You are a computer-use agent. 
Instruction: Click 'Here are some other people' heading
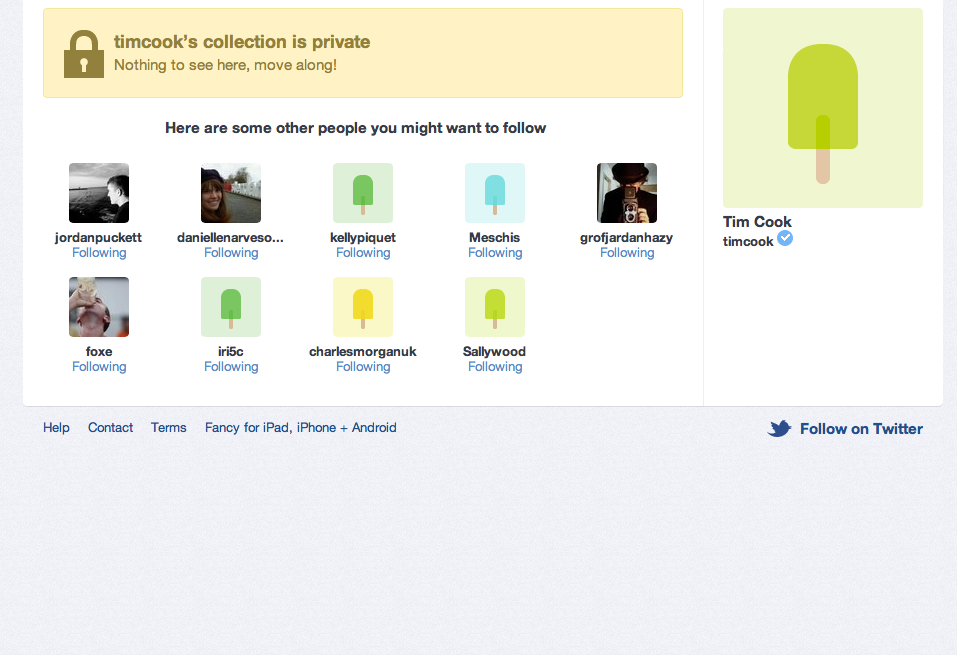click(355, 128)
